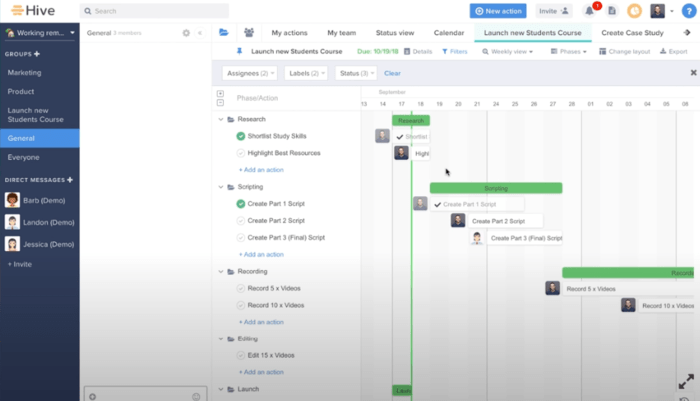
Task: Open the Create Case Study tab
Action: pos(631,33)
